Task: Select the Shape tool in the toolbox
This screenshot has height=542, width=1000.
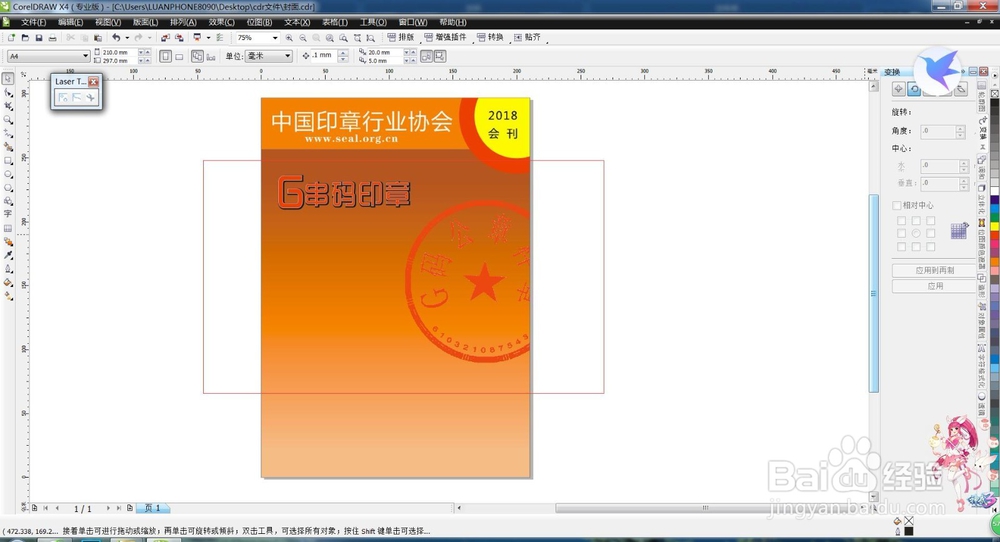Action: (8, 92)
